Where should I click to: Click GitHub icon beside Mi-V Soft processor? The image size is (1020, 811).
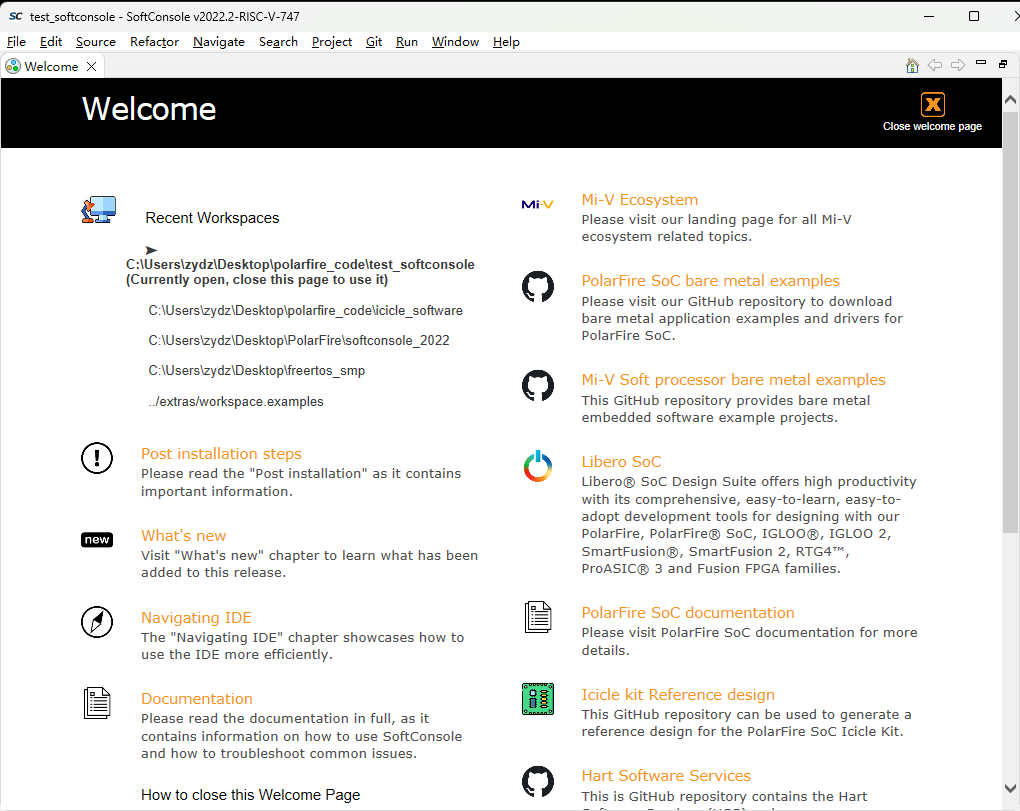click(x=538, y=386)
